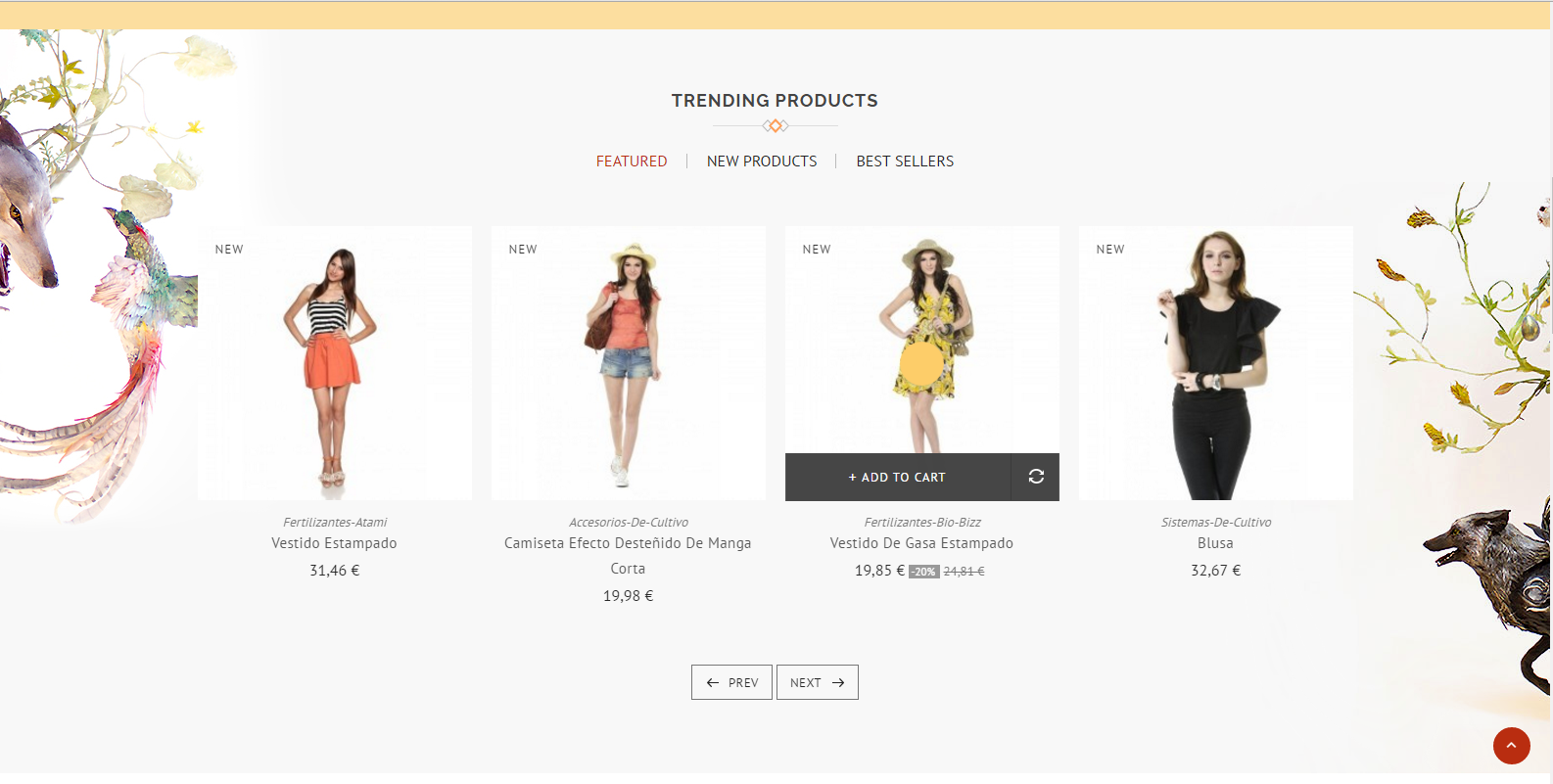Viewport: 1553px width, 784px height.
Task: Open the Vestido Estampado product image
Action: (335, 363)
